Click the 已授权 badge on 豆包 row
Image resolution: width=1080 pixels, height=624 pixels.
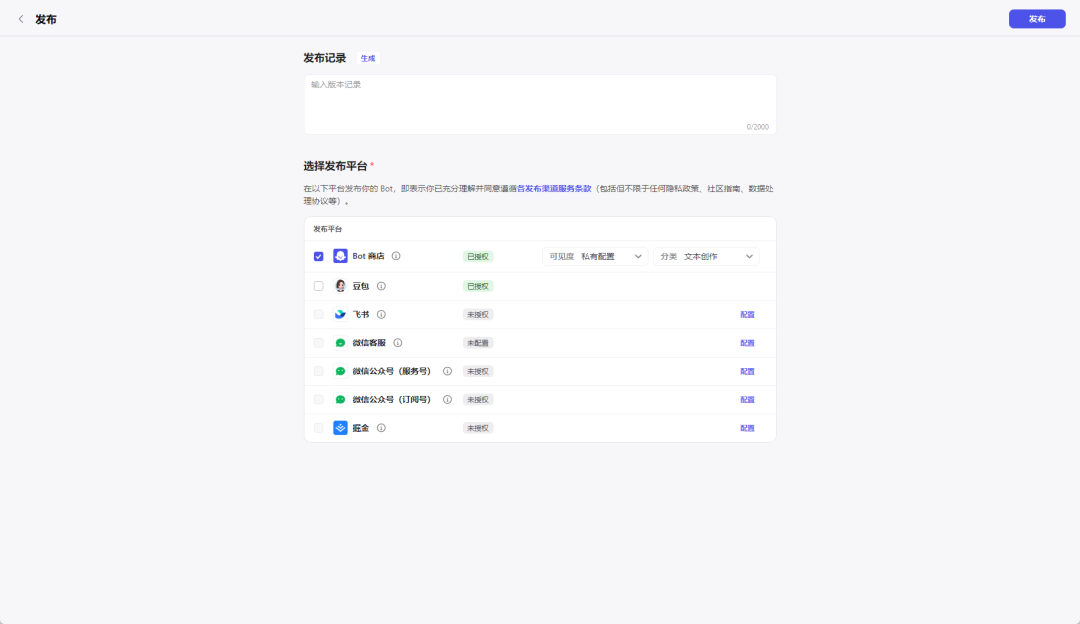point(477,286)
